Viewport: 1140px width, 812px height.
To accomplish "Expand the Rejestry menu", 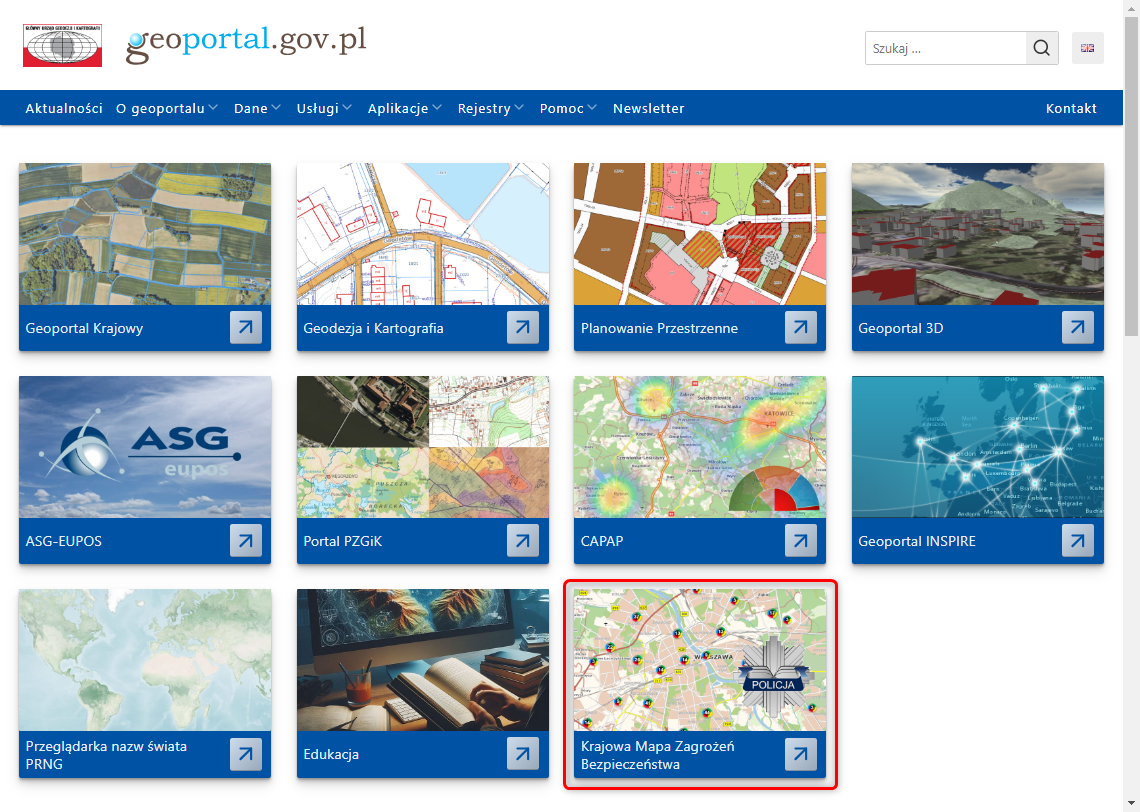I will point(490,108).
